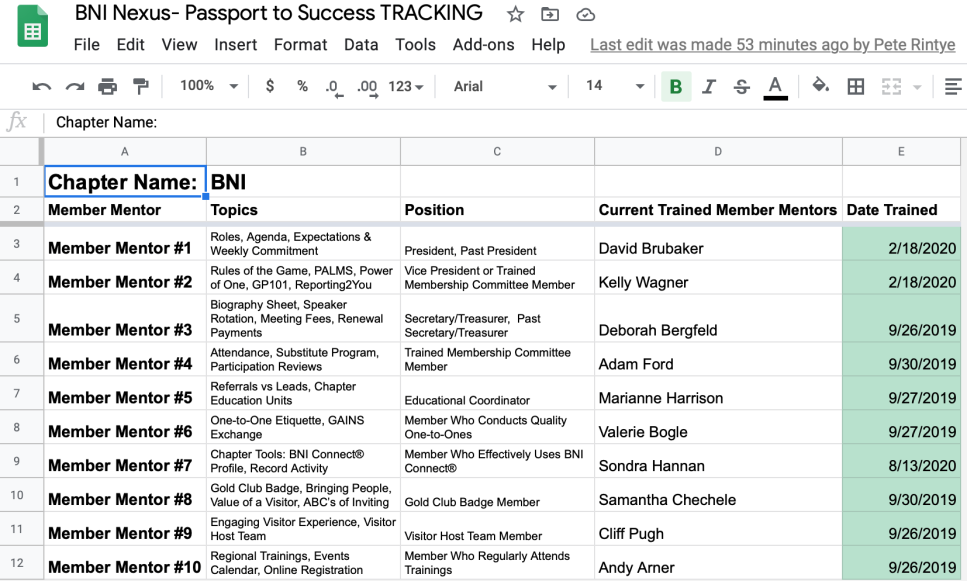The image size is (967, 581).
Task: Redo the last action
Action: (75, 86)
